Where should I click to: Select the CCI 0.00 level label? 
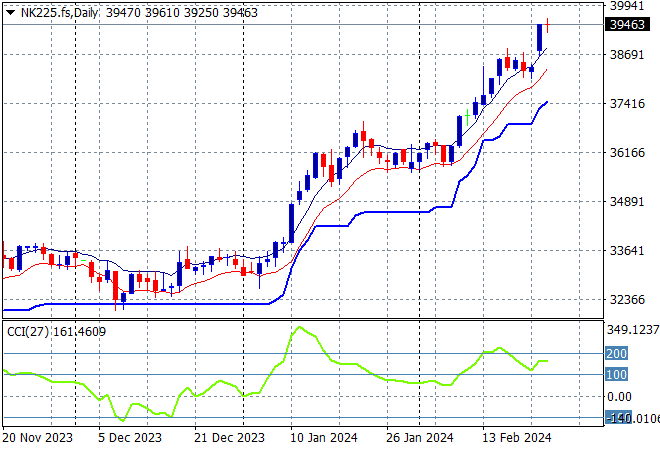tap(619, 397)
